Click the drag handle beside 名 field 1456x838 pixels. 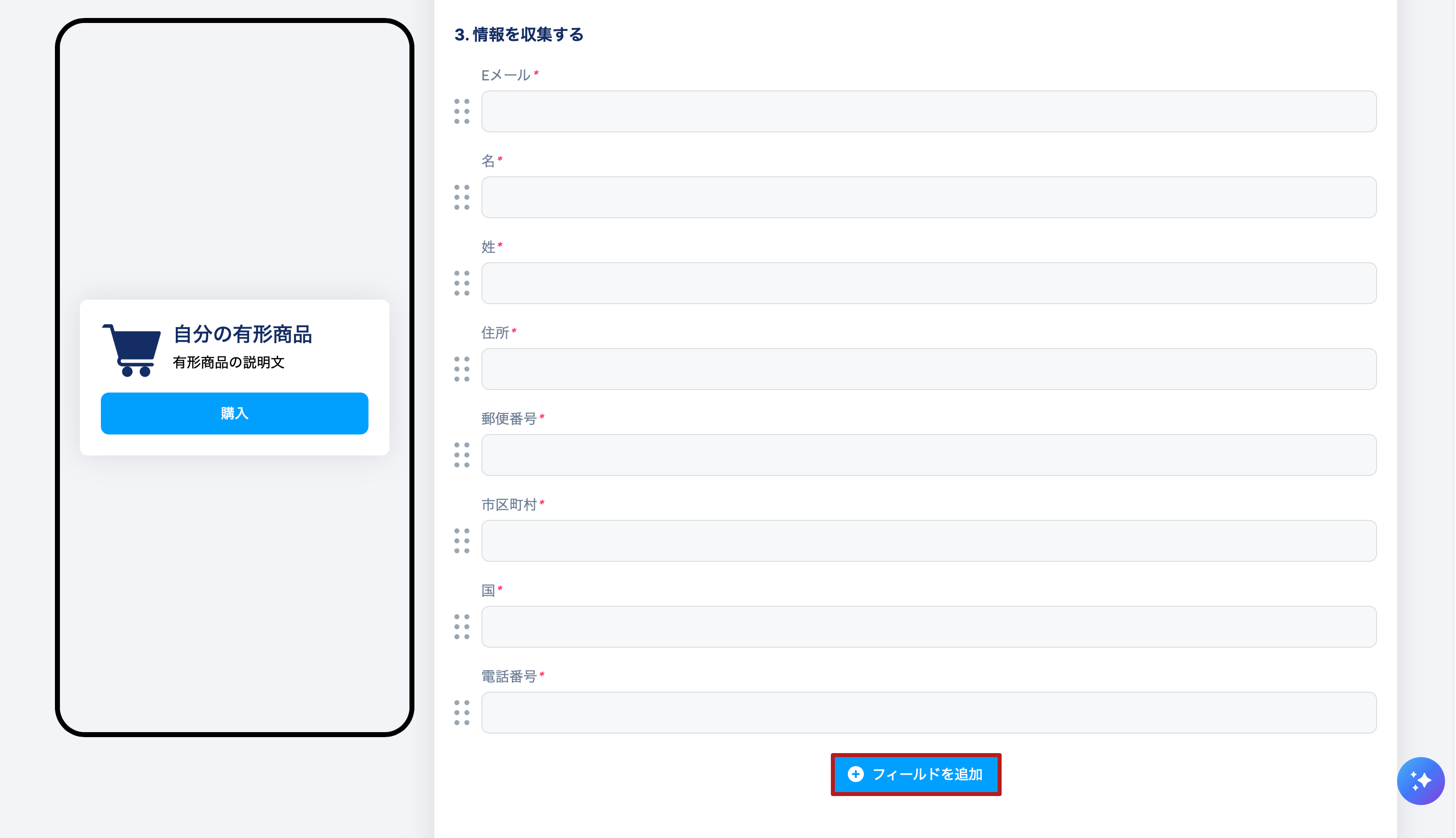tap(461, 197)
